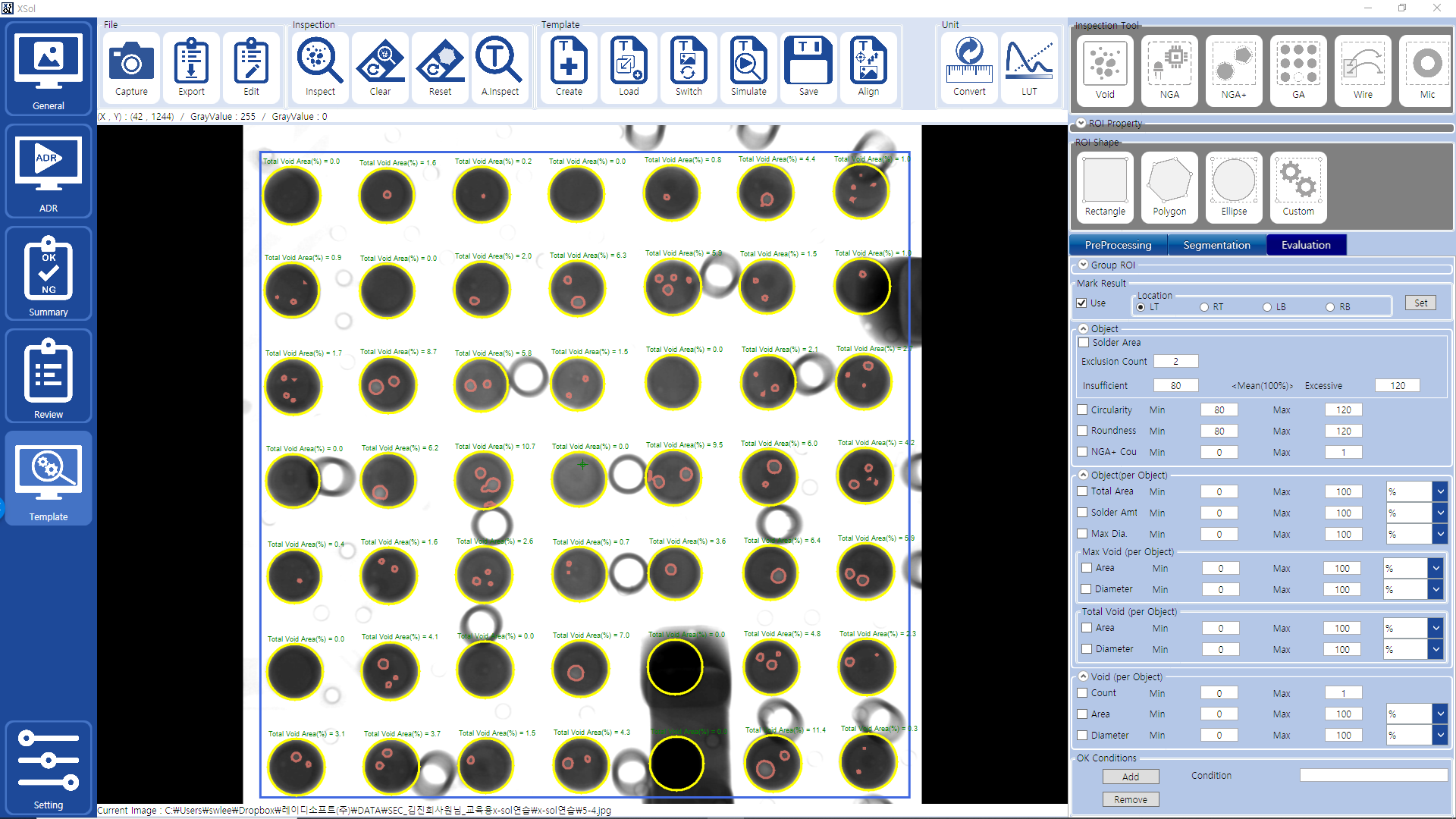The width and height of the screenshot is (1456, 819).
Task: Click the Exclusion Count input field
Action: [x=1175, y=362]
